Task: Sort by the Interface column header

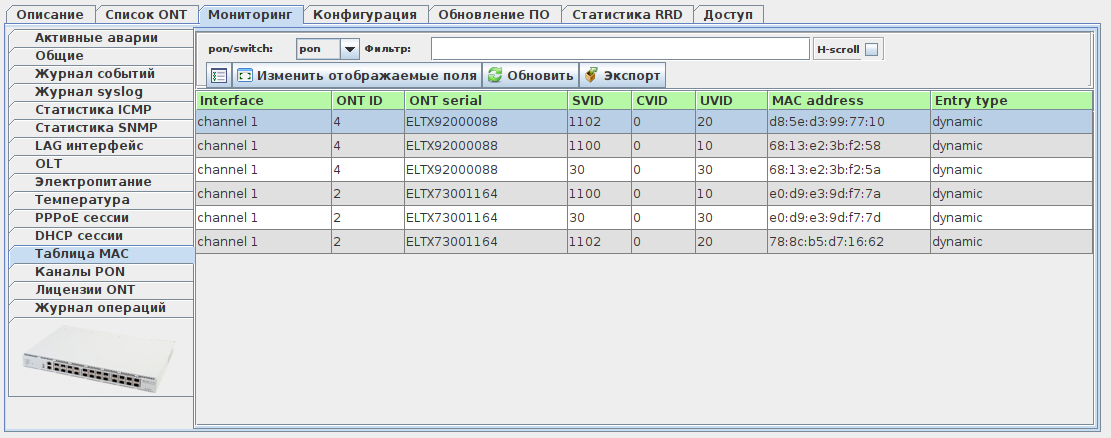Action: (x=264, y=101)
